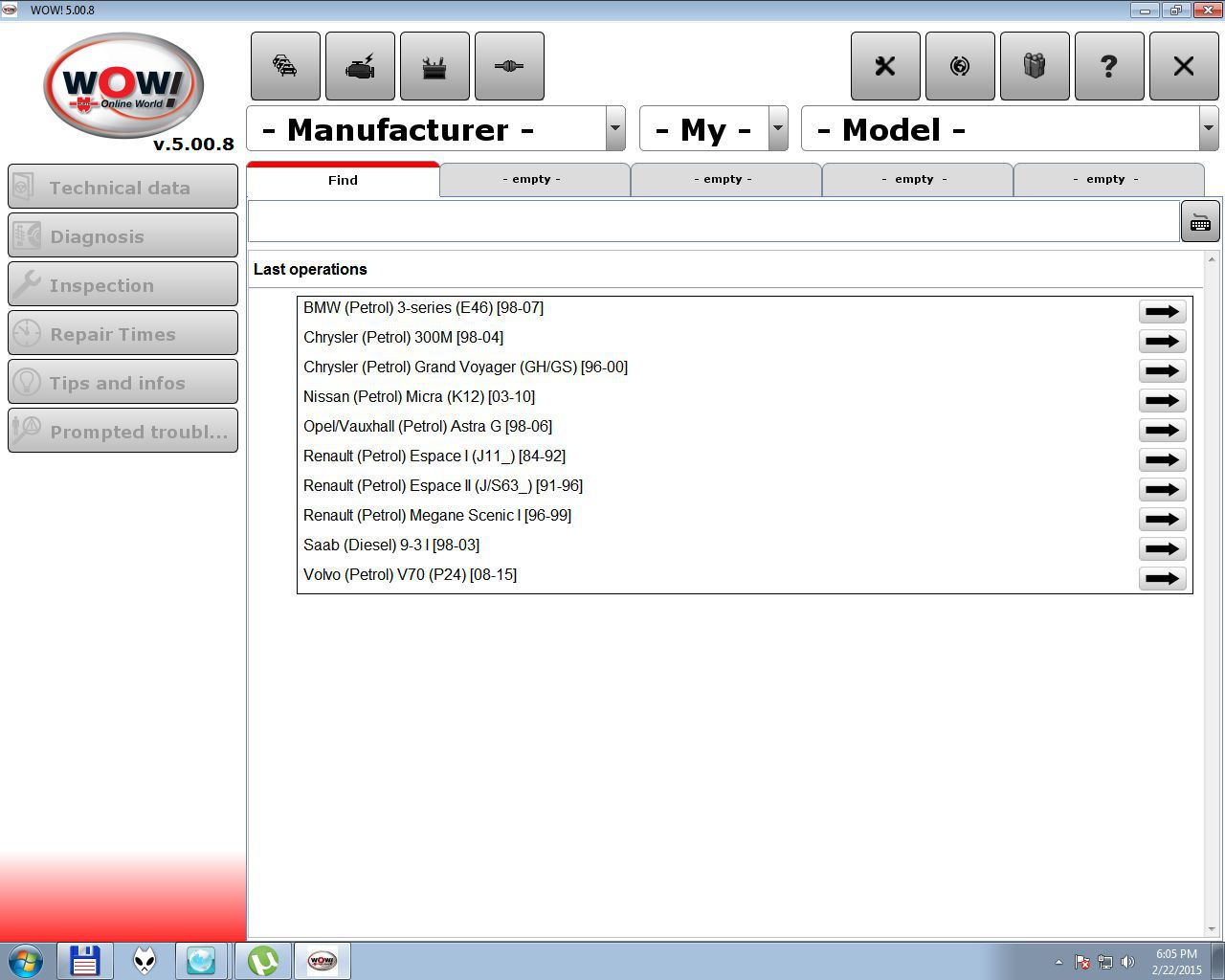This screenshot has width=1225, height=980.
Task: Select Chrysler (Petrol) 300M [98-04] entry
Action: tap(403, 338)
